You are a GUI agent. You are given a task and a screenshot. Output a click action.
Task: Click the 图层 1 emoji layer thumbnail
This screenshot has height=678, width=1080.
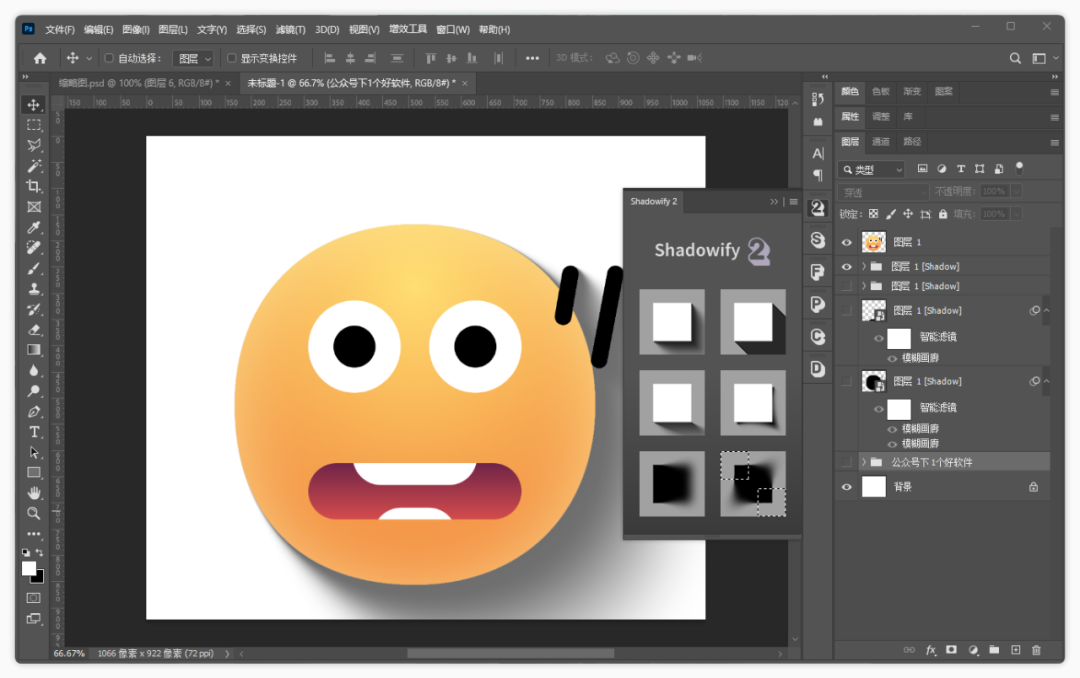[873, 242]
